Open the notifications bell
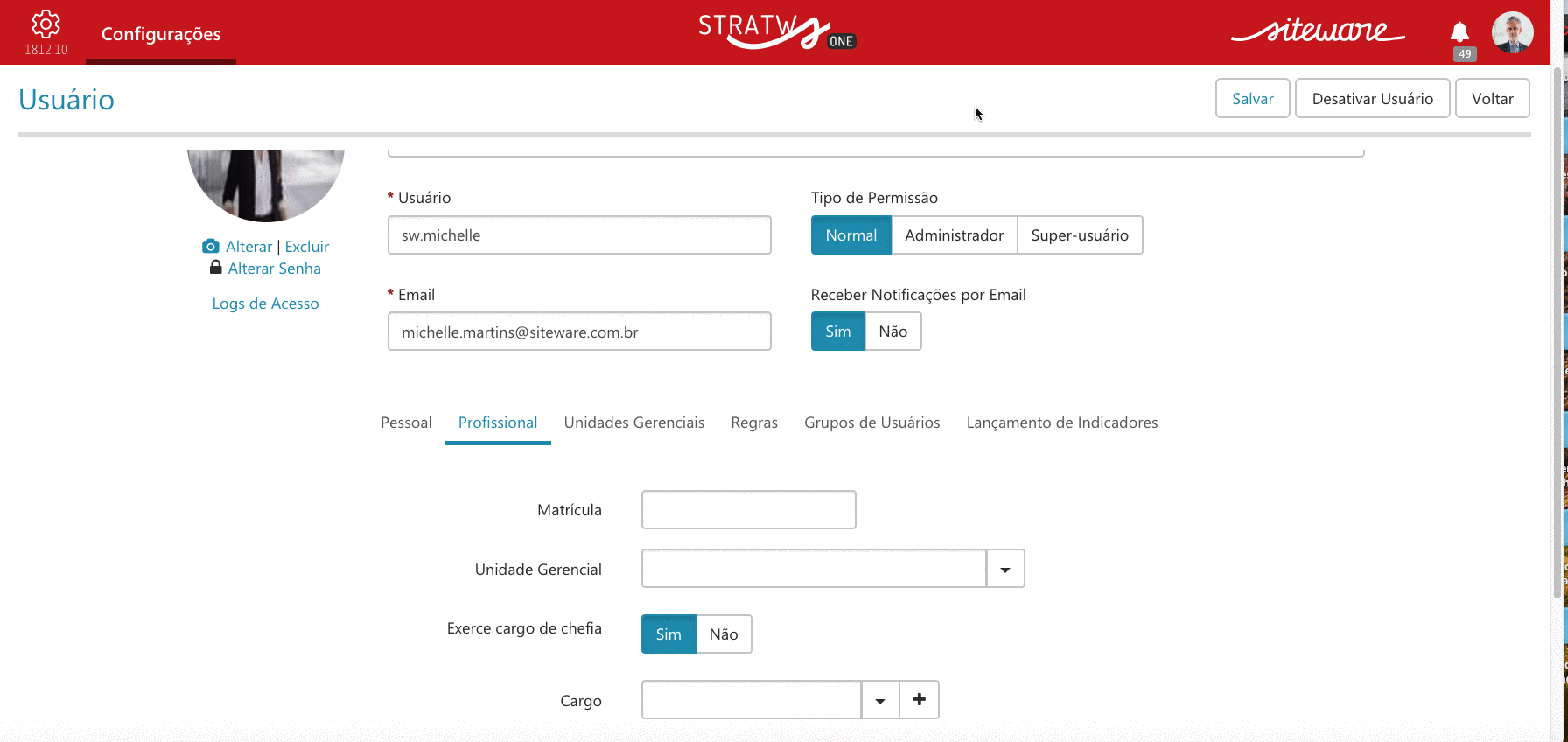The width and height of the screenshot is (1568, 742). coord(1459,32)
